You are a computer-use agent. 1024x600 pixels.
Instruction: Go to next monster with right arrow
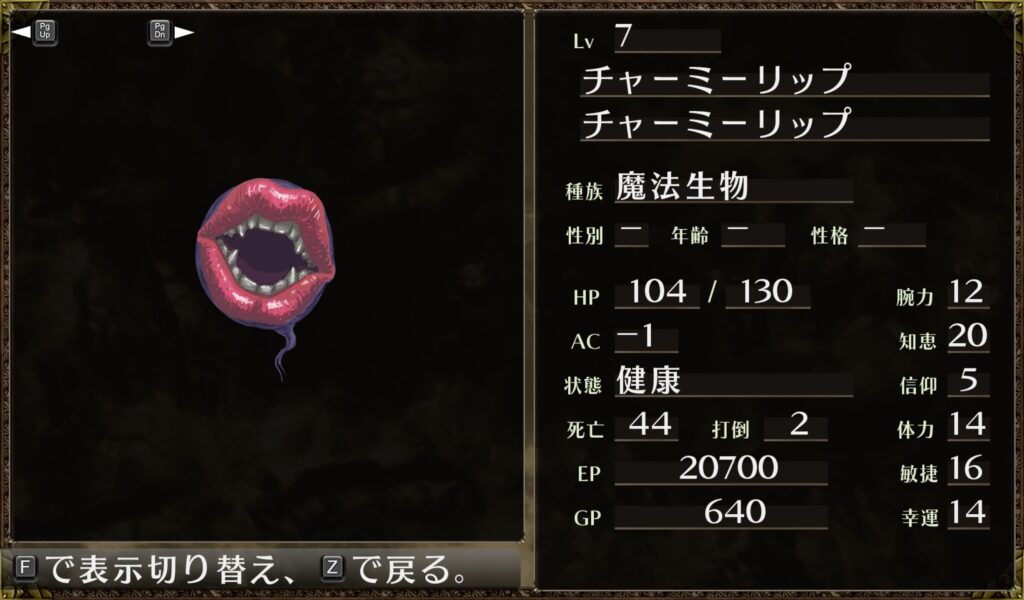click(184, 32)
